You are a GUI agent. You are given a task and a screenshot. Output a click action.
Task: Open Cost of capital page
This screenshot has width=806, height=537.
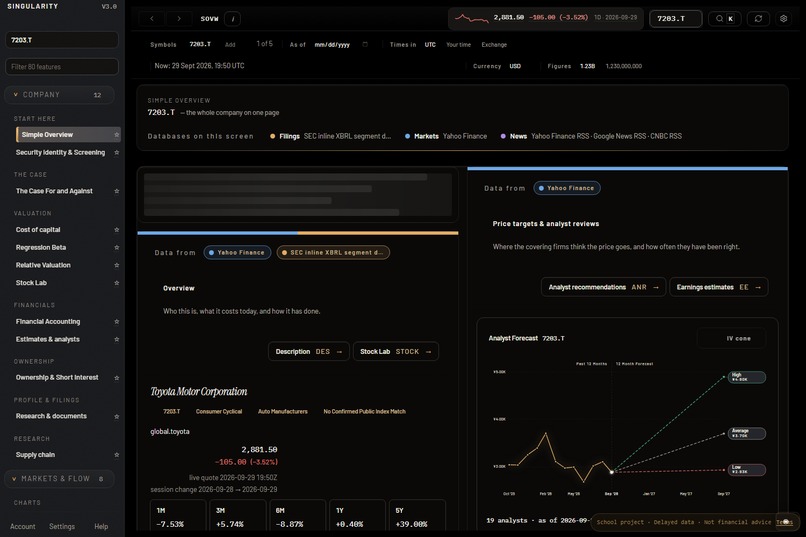click(38, 230)
